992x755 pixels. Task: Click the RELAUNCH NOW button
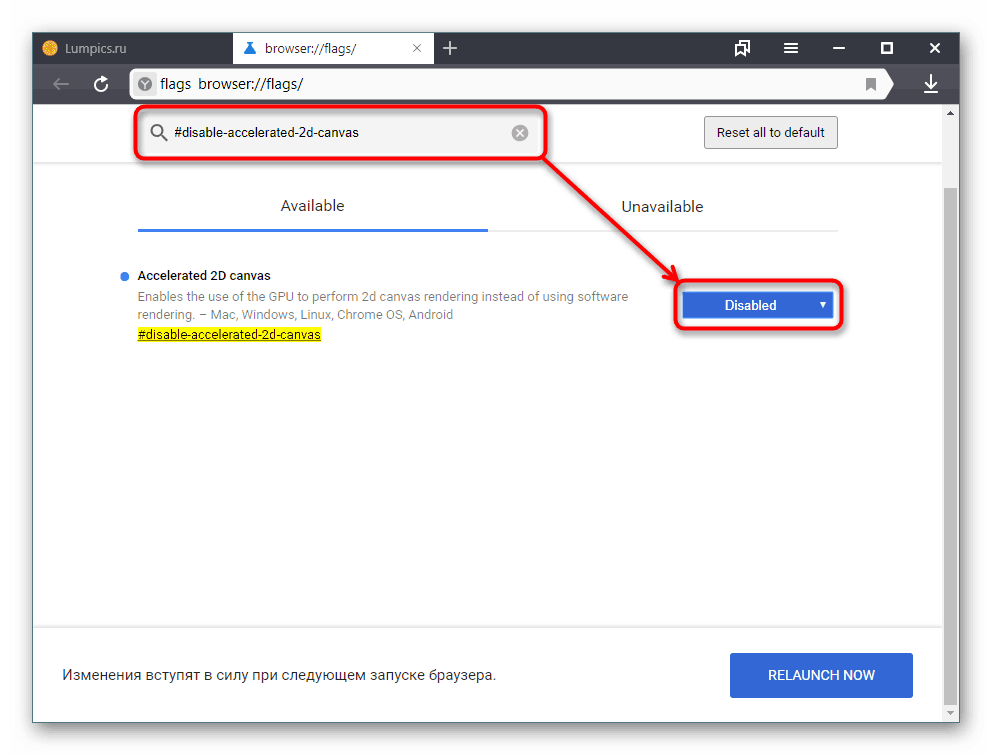821,675
